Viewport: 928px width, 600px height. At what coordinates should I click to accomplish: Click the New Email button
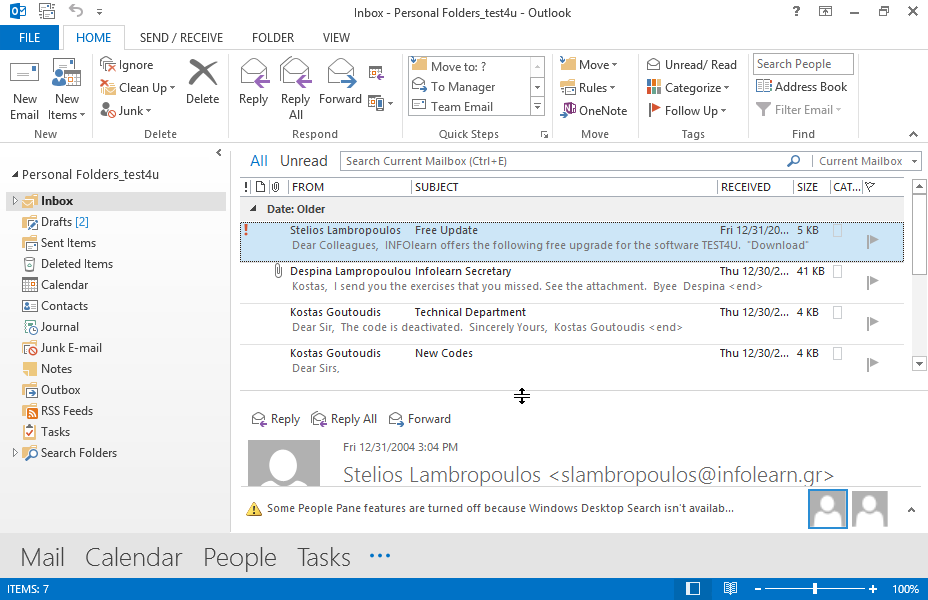click(24, 90)
